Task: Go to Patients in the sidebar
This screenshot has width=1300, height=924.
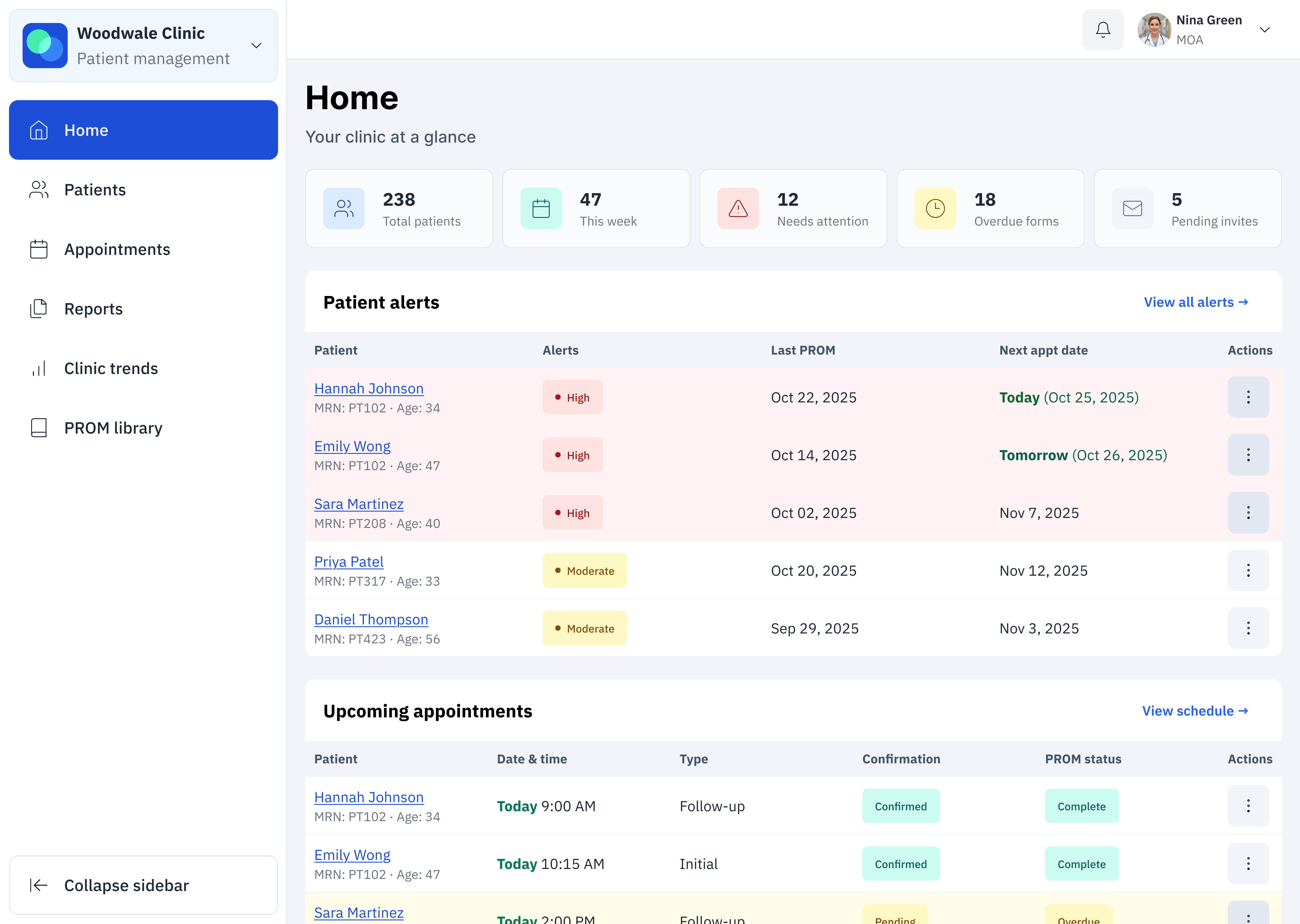Action: 95,189
